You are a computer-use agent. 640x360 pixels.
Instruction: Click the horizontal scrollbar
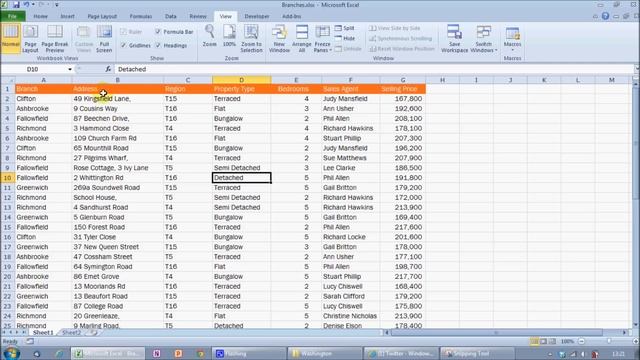(496, 333)
